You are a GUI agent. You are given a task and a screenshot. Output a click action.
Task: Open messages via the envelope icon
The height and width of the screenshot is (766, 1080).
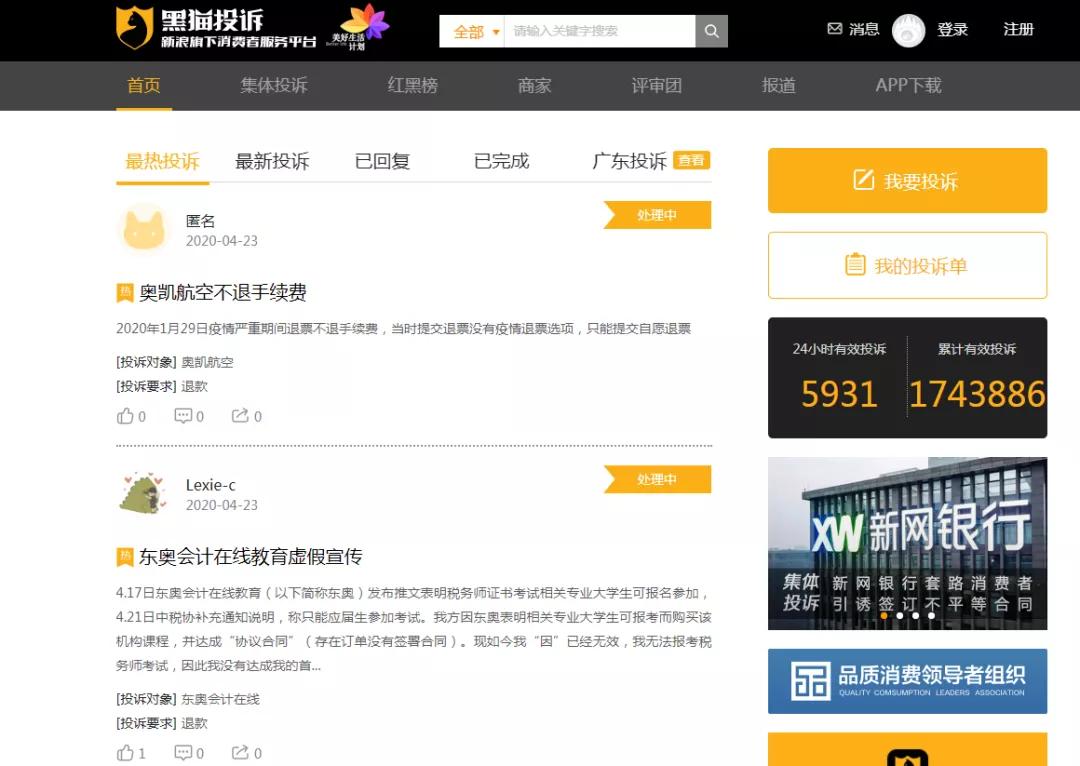834,29
